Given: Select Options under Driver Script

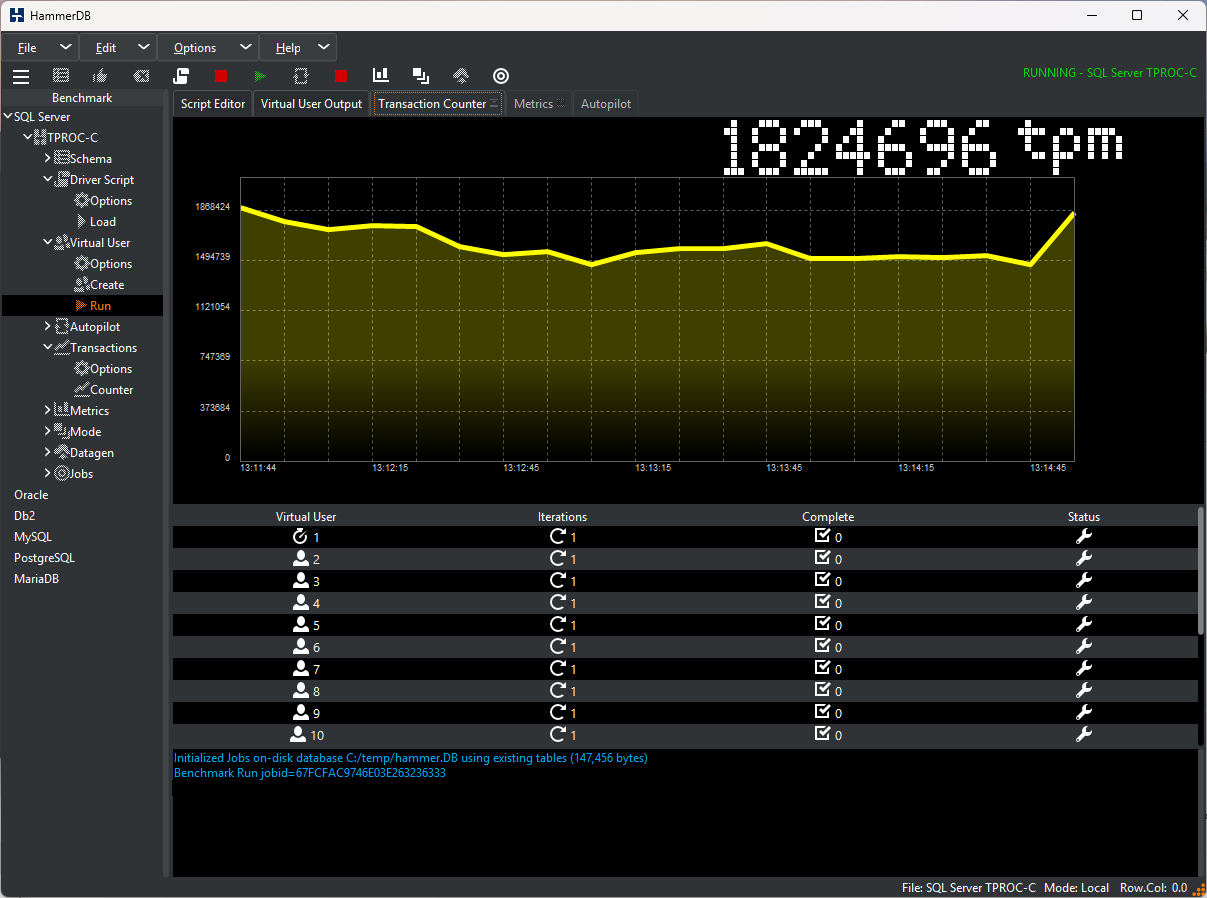Looking at the screenshot, I should [111, 201].
